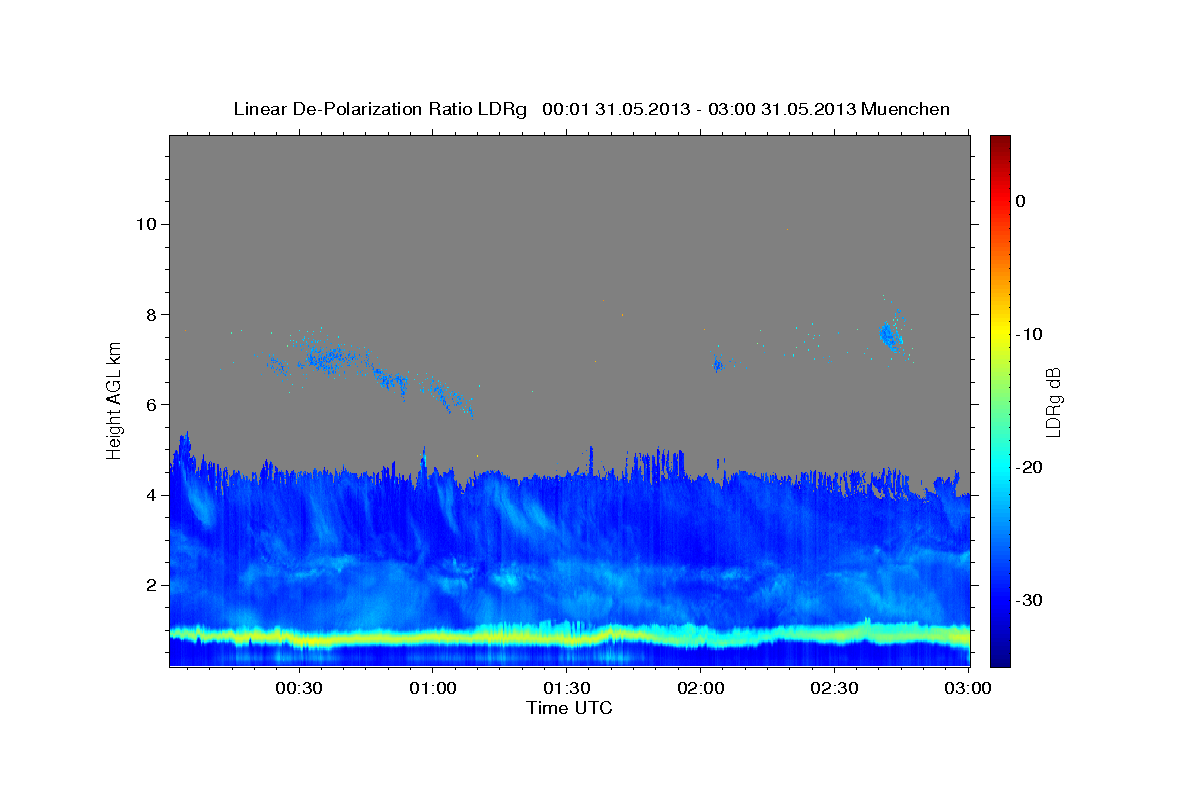Click the plot title mentioning Muenchen

[x=591, y=109]
